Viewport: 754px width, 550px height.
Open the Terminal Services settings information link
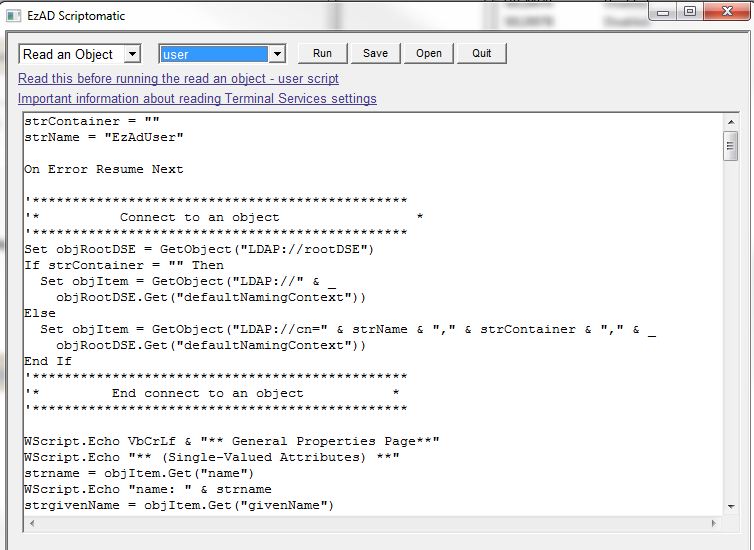197,99
